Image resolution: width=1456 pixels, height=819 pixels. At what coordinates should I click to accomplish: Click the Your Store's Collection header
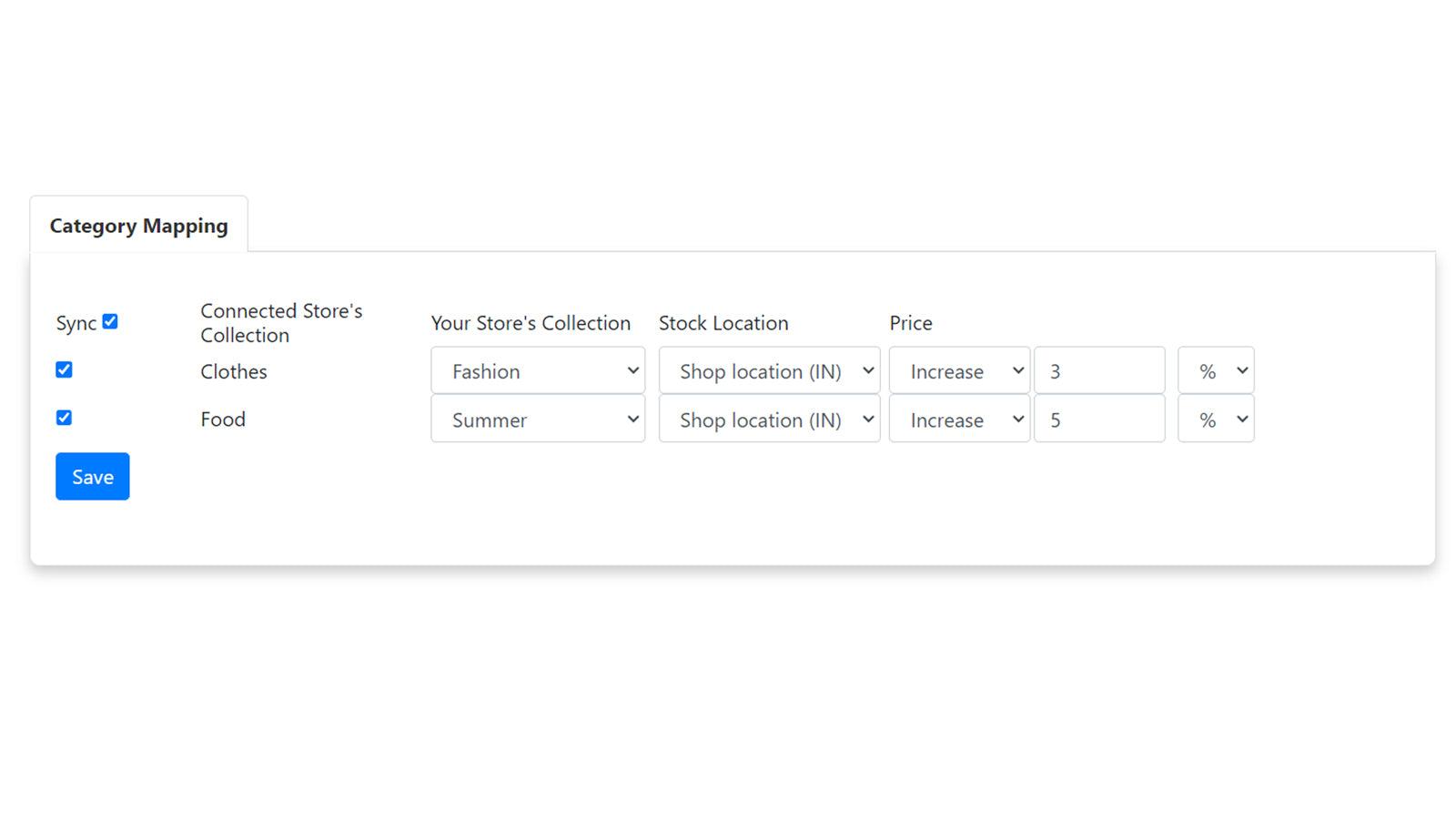point(531,323)
